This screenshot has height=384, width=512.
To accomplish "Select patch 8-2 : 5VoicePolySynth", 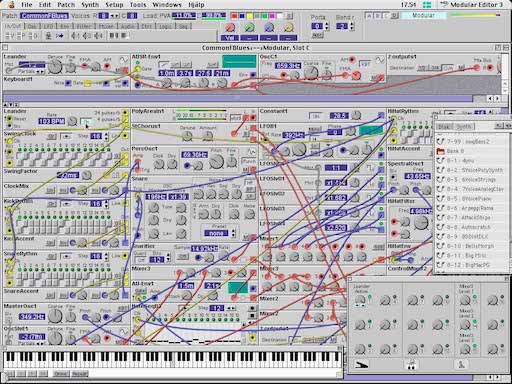I will pyautogui.click(x=471, y=170).
